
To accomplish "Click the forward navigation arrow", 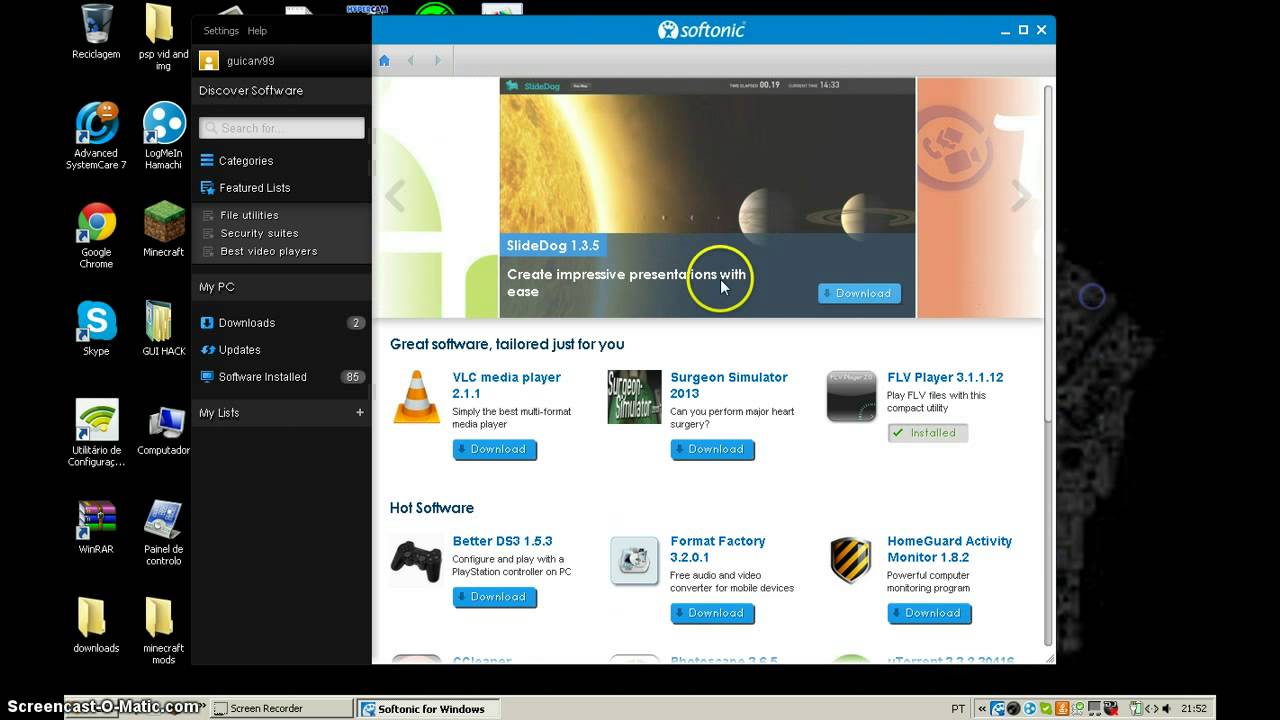I will (437, 61).
